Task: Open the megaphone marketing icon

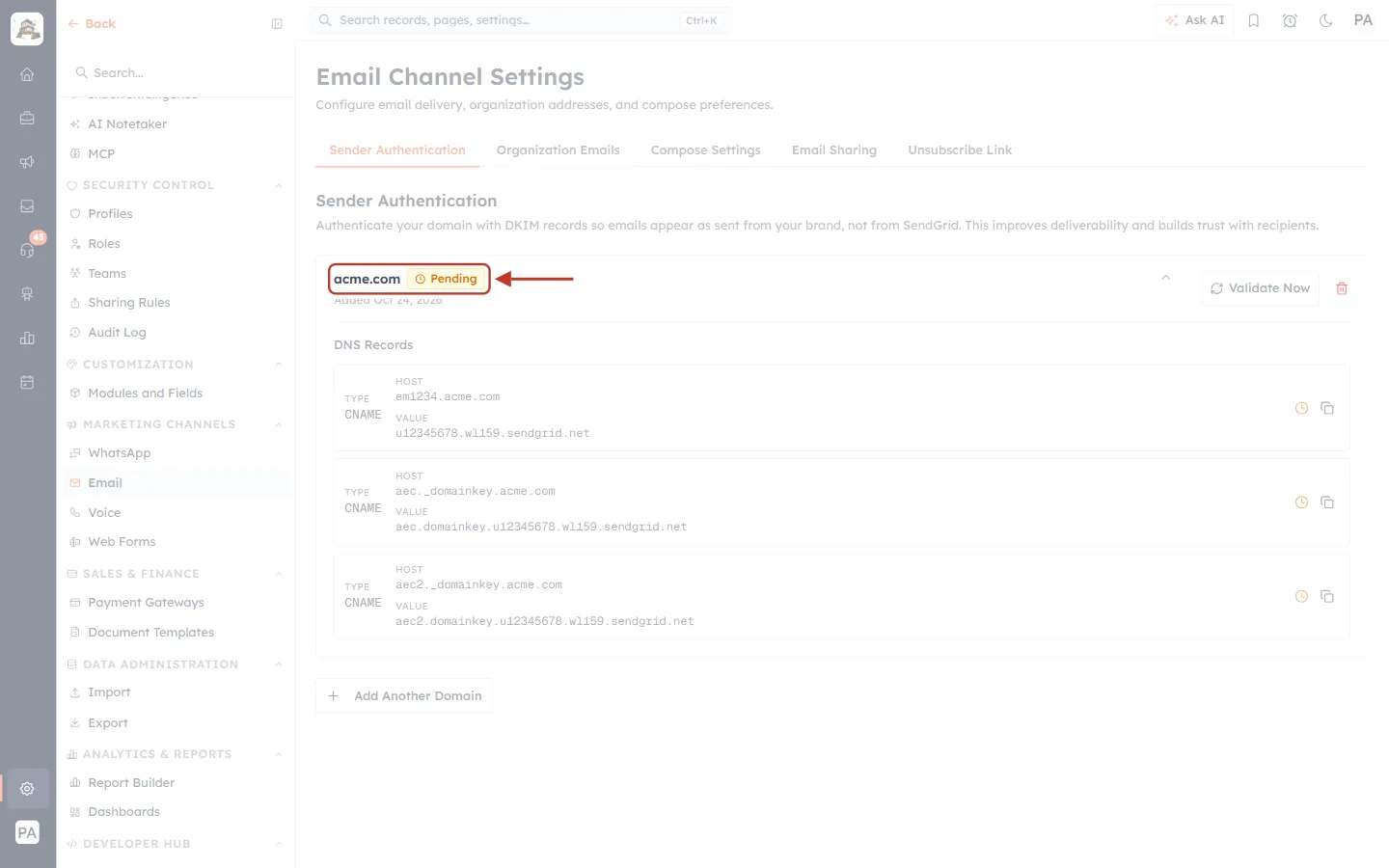Action: pos(27,162)
